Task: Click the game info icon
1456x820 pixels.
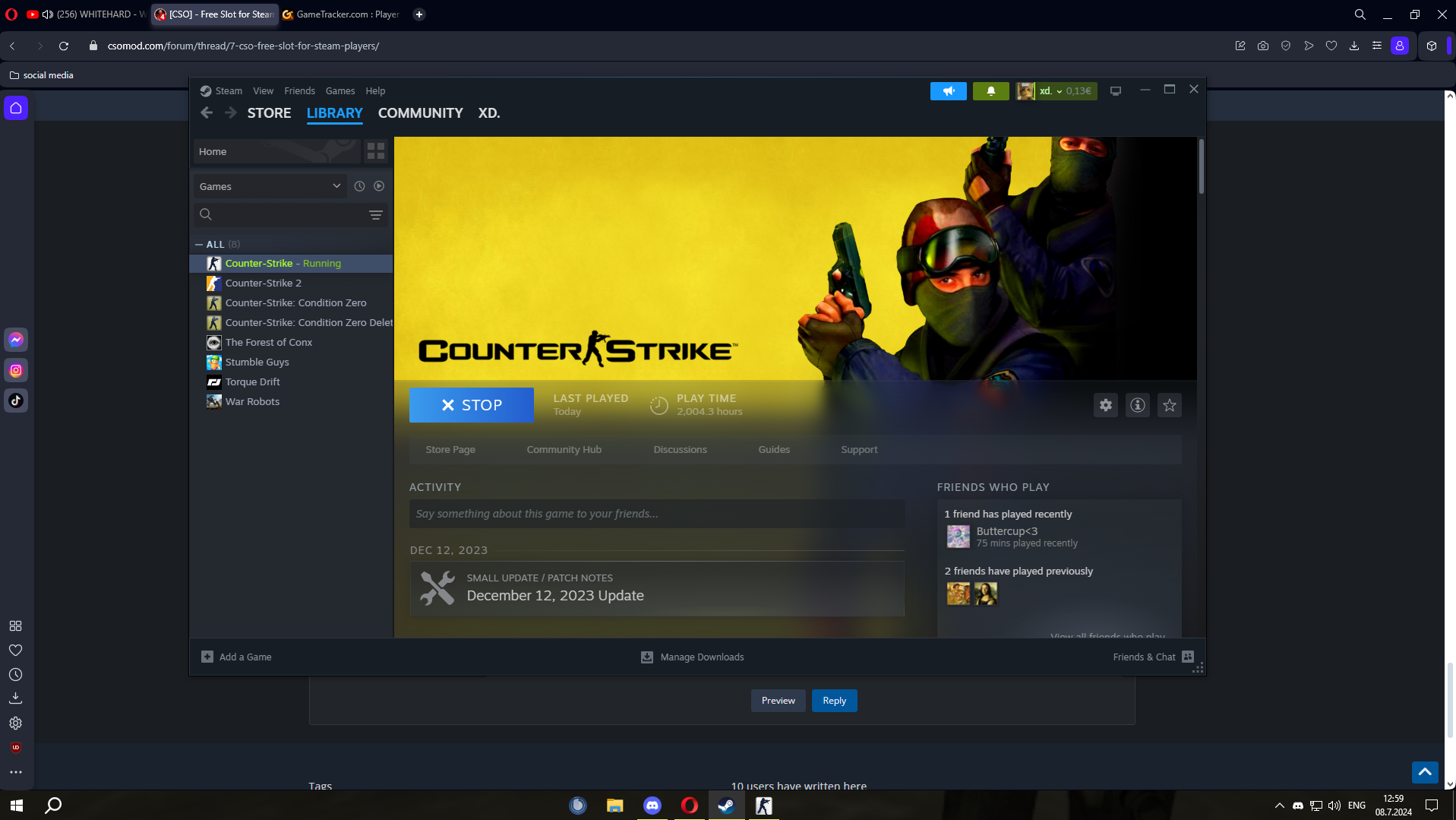Action: [1137, 405]
